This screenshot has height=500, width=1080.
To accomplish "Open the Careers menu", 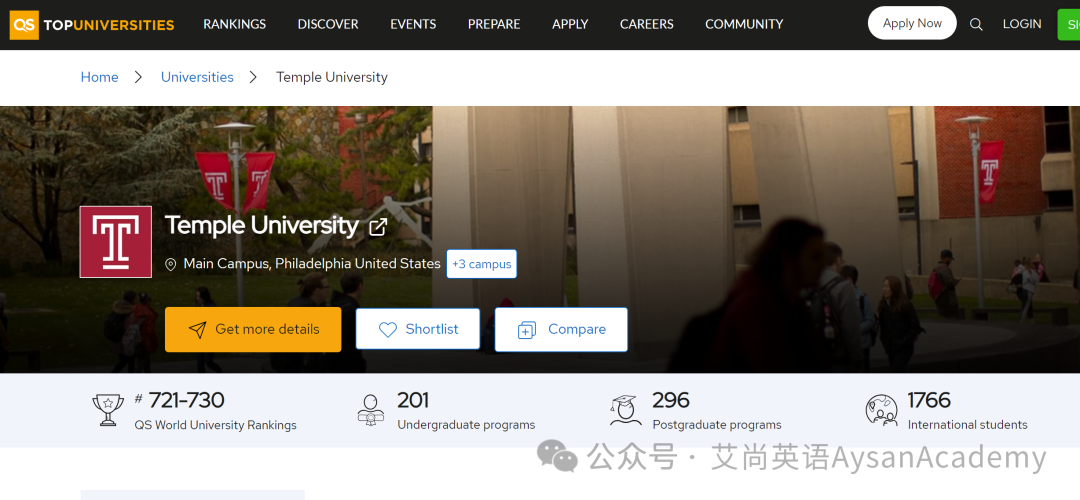I will tap(647, 24).
